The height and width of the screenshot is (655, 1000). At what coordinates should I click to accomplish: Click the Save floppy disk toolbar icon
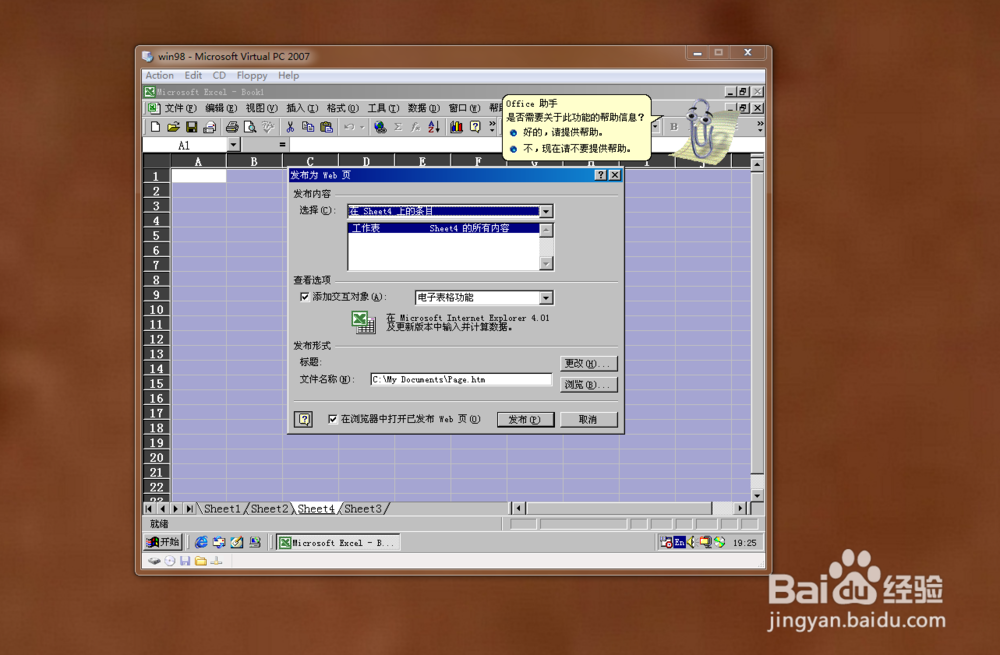191,127
